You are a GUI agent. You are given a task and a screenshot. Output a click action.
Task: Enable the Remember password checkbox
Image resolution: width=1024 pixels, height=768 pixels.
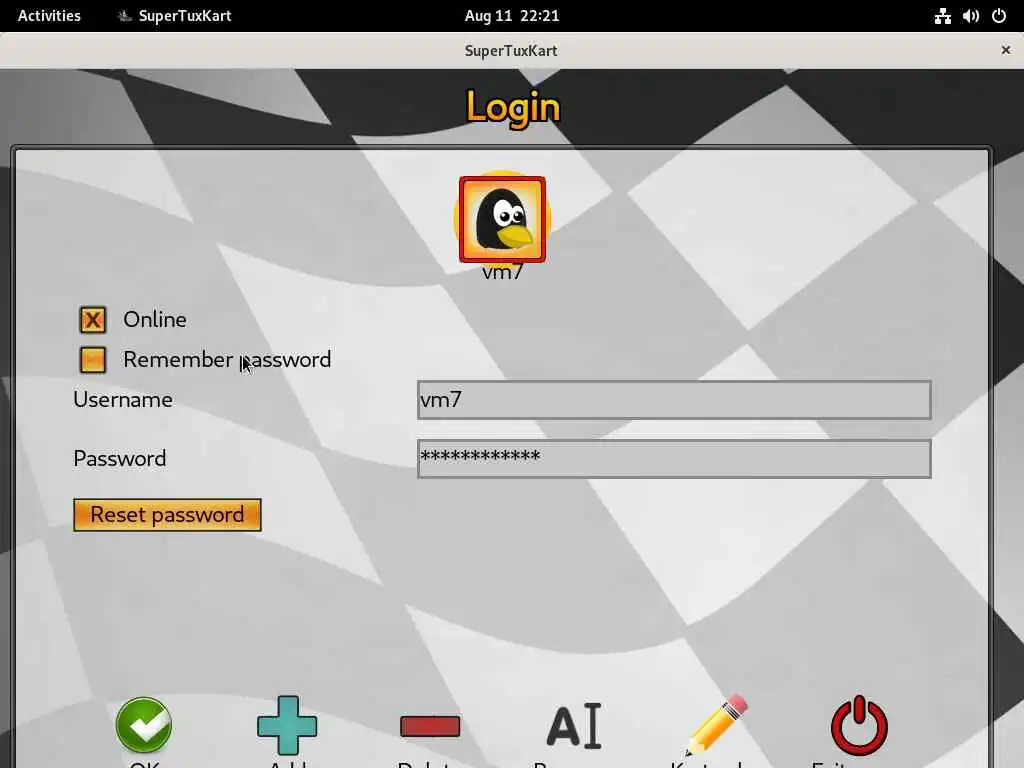pyautogui.click(x=93, y=360)
